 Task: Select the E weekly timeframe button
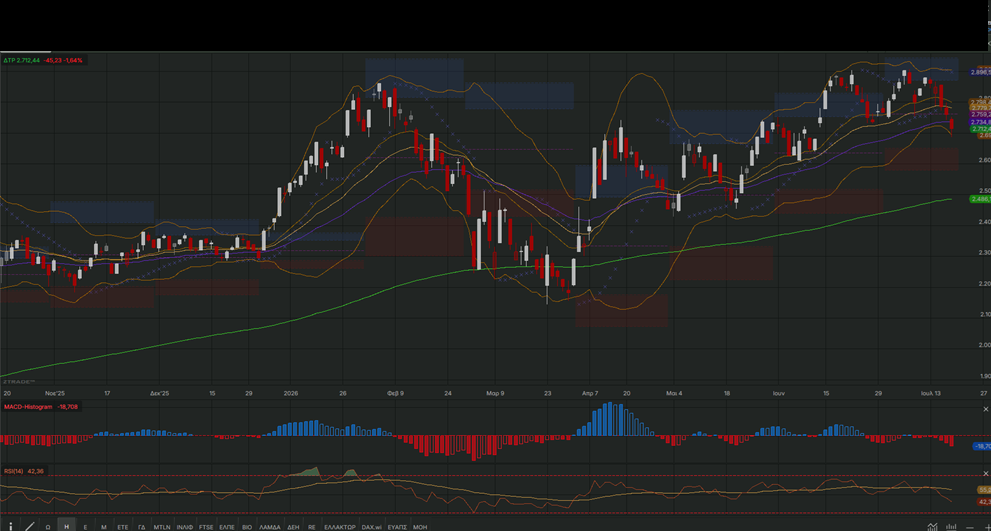[85, 527]
